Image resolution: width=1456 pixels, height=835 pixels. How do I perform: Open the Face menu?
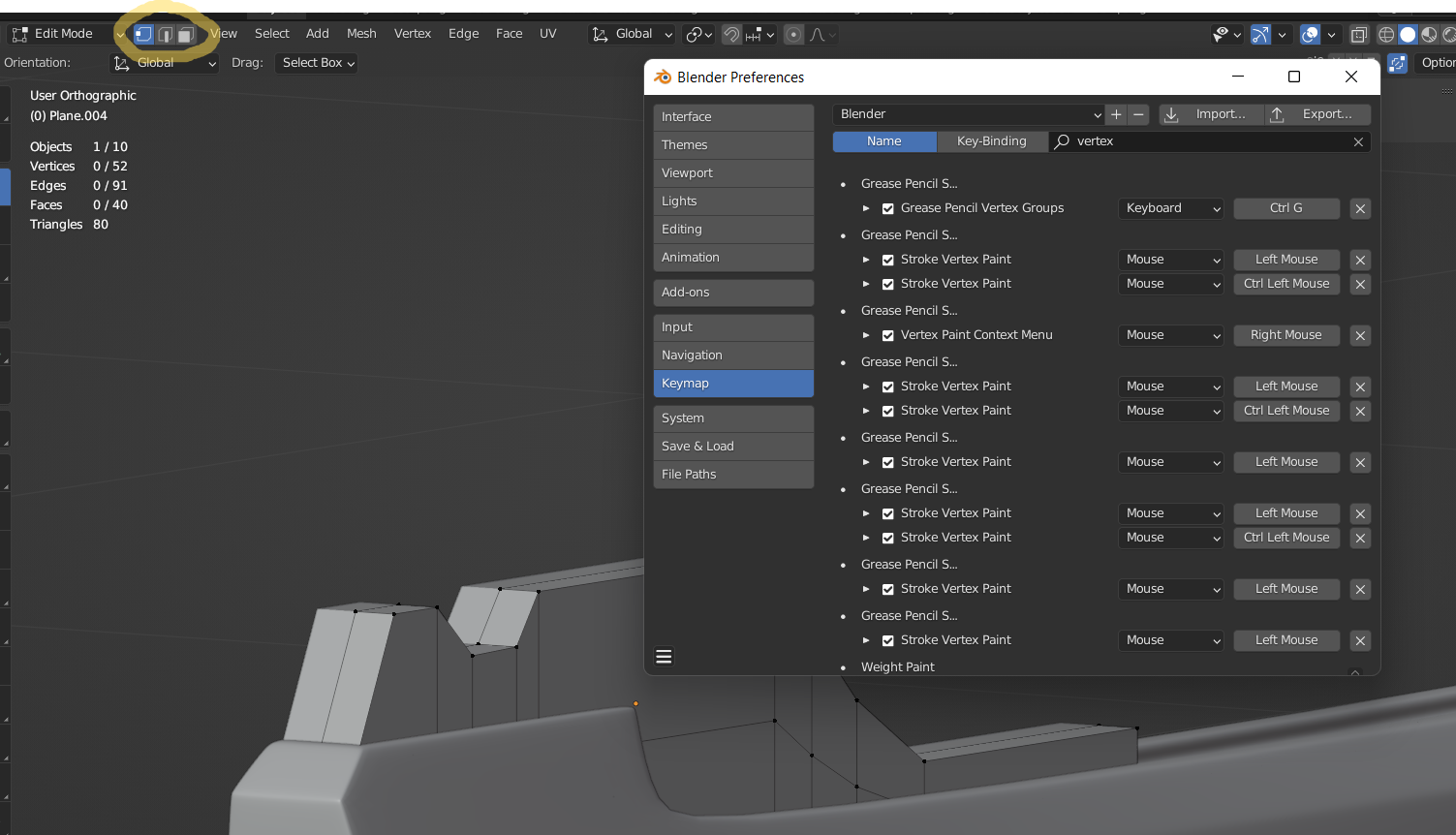click(x=510, y=34)
